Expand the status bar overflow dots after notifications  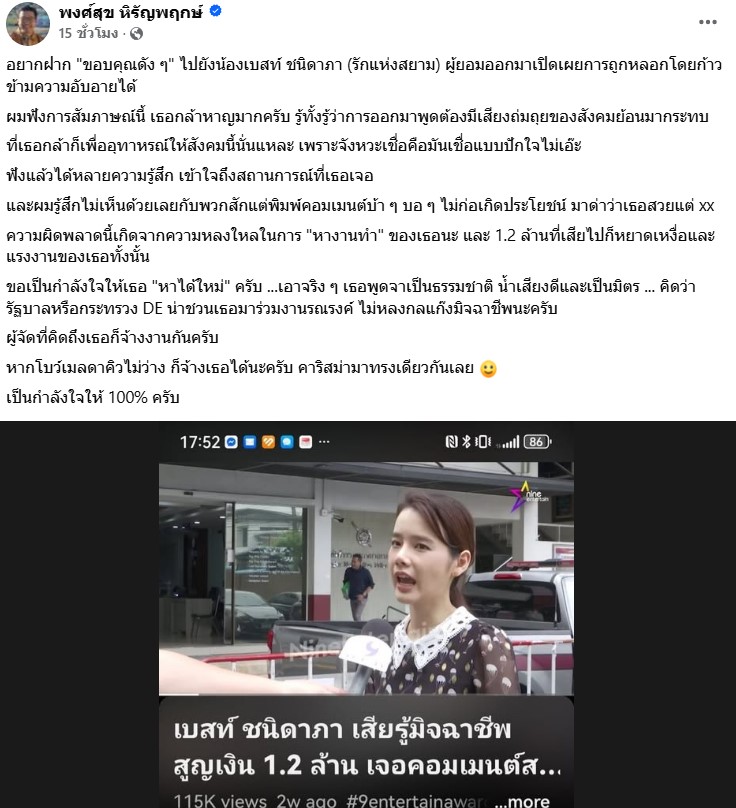coord(324,442)
